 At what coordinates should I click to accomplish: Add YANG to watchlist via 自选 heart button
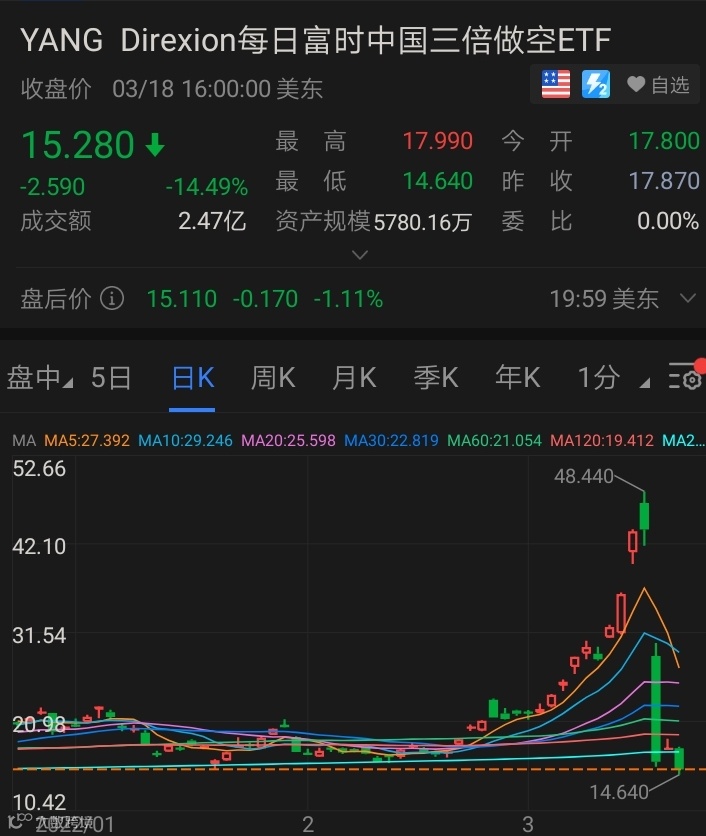click(658, 85)
